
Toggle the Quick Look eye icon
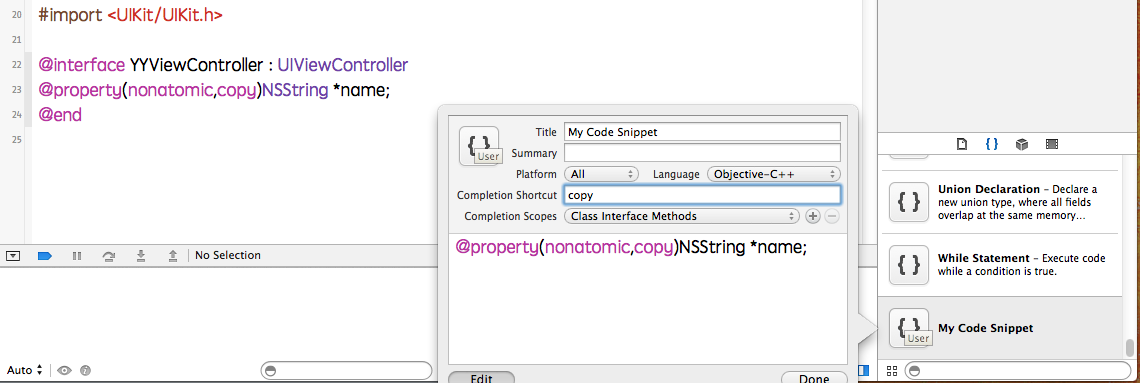pos(65,370)
